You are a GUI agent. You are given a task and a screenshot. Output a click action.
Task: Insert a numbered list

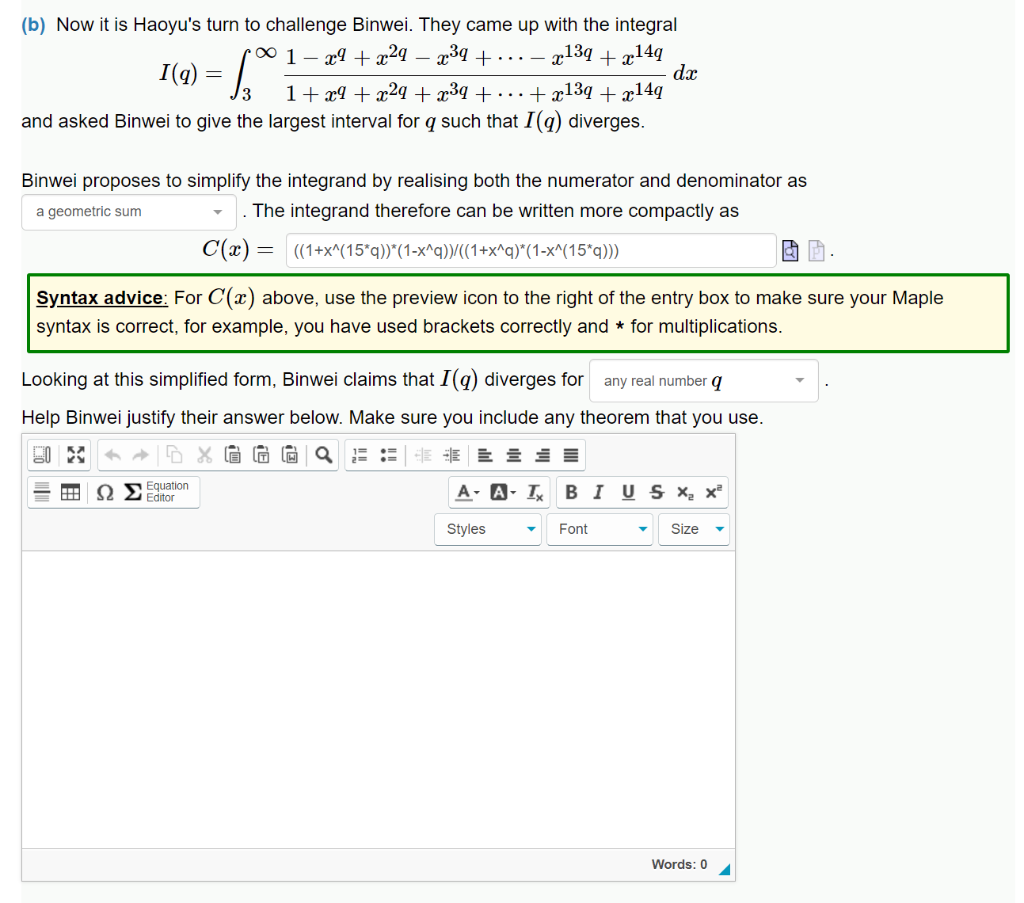point(361,455)
